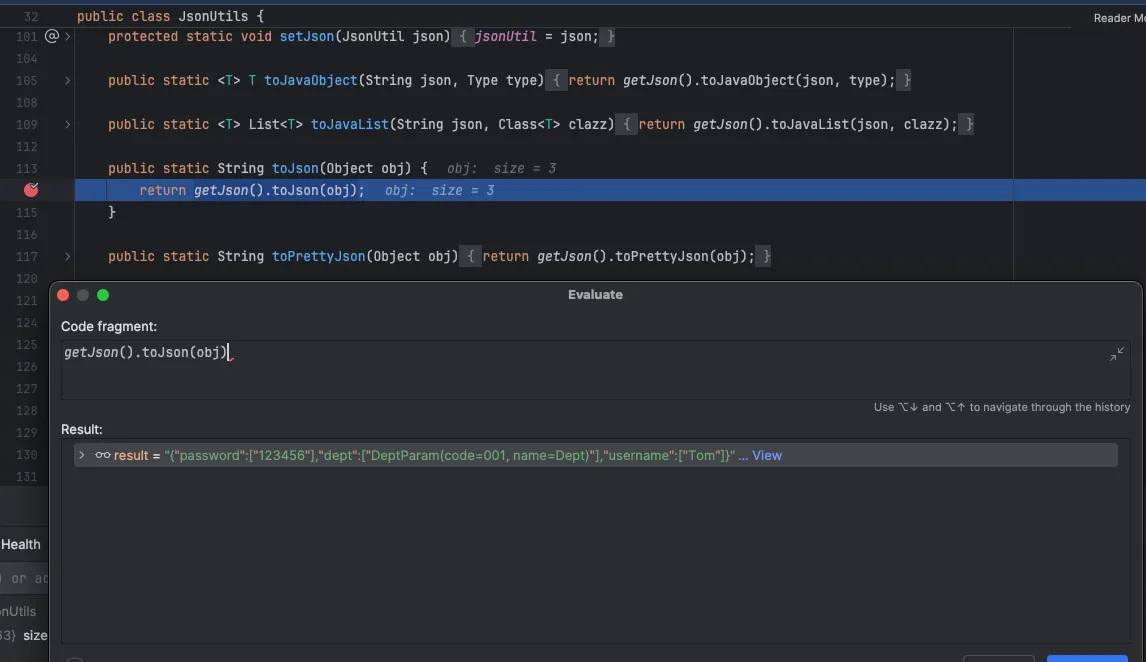Expand the folded setJson method on line 101

click(67, 36)
